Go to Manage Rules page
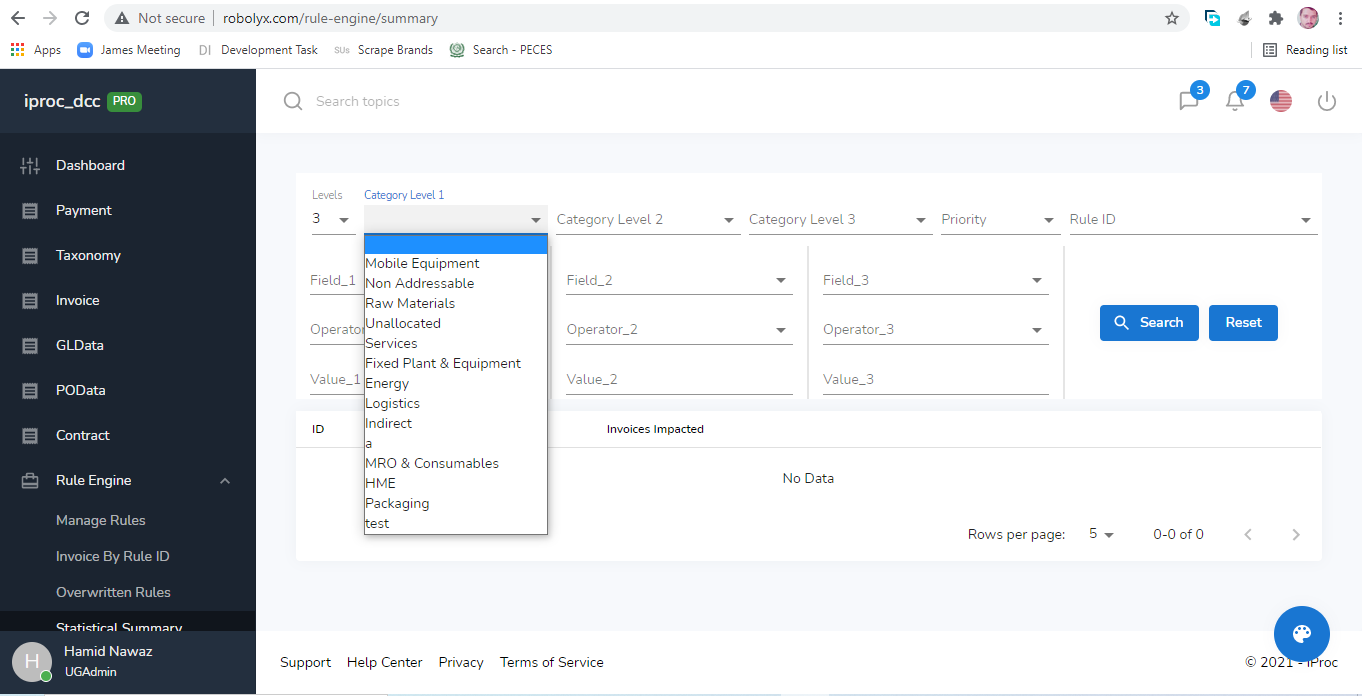 100,521
